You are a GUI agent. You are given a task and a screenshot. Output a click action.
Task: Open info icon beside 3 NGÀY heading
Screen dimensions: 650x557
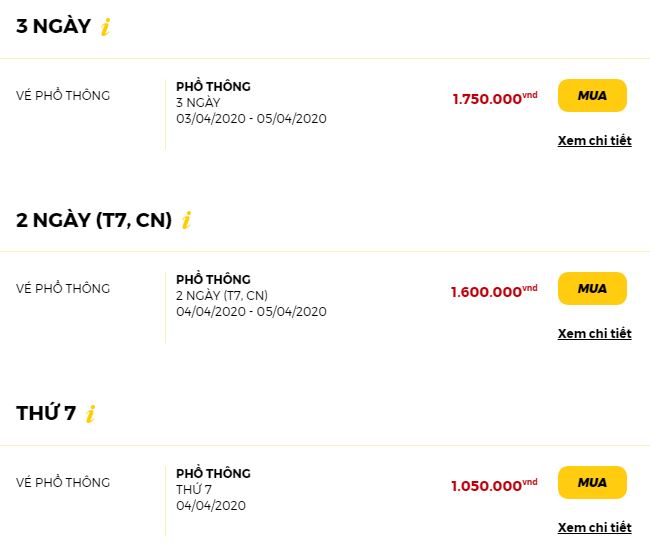pos(106,27)
